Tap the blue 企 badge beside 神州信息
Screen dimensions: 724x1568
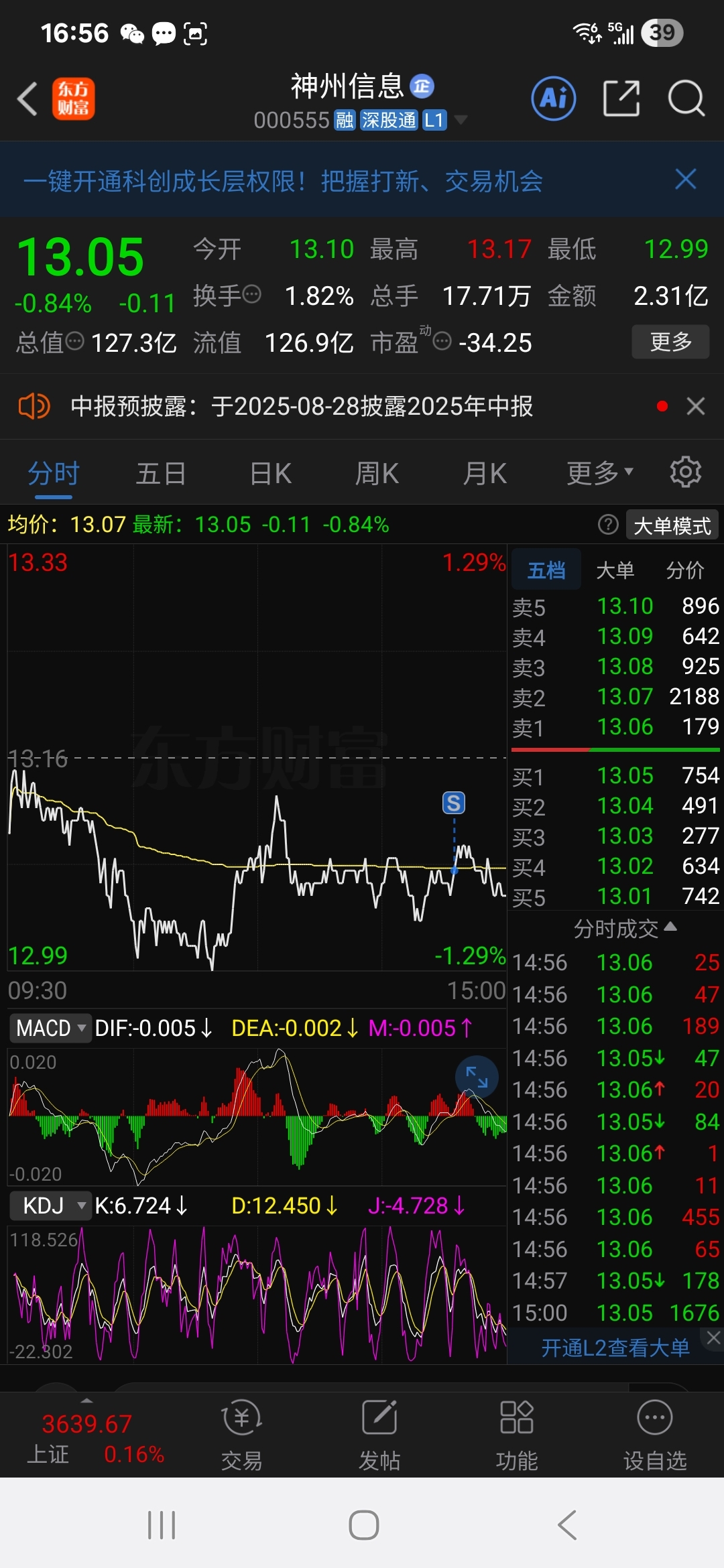click(x=422, y=86)
